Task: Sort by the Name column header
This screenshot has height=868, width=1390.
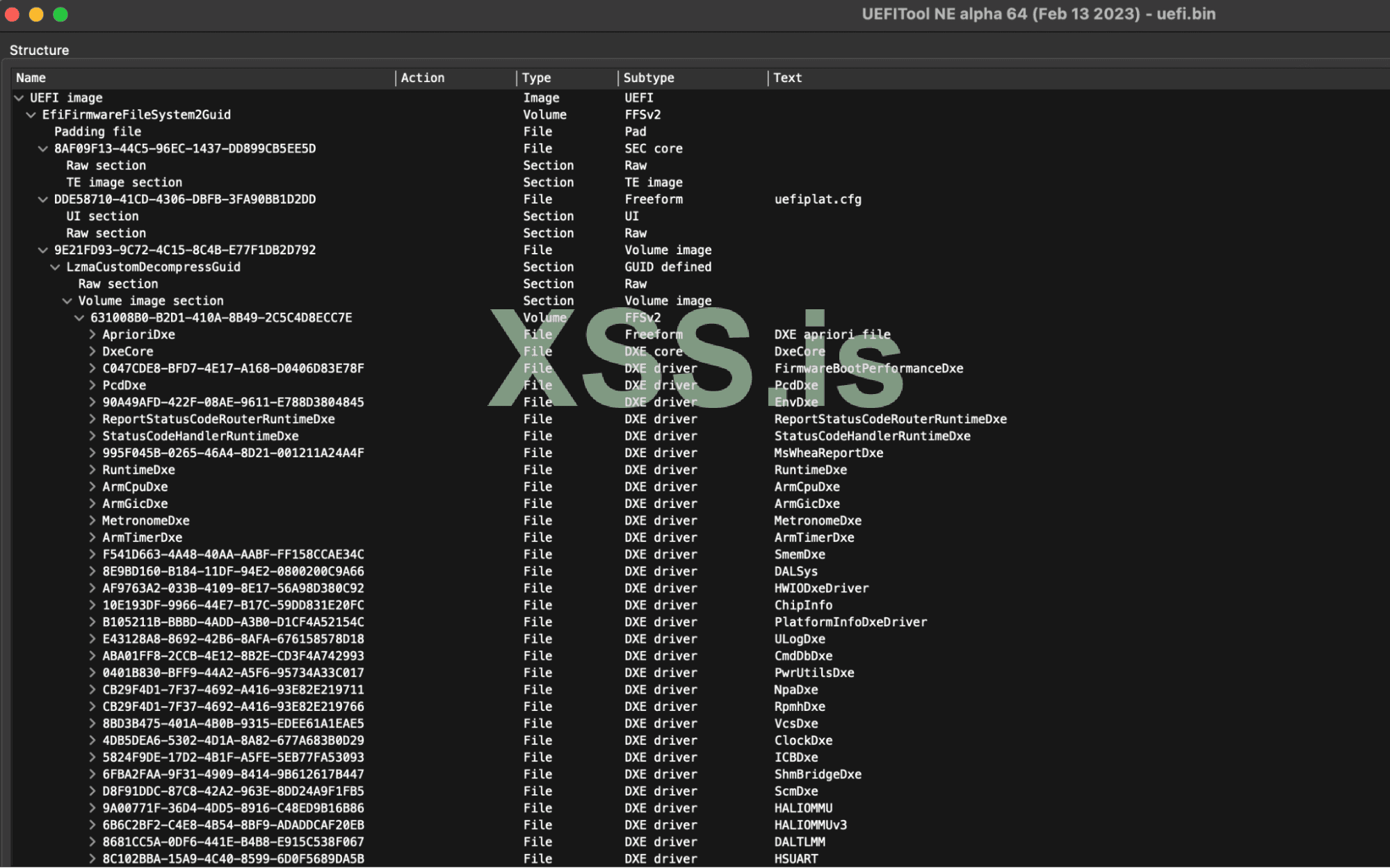Action: coord(31,78)
